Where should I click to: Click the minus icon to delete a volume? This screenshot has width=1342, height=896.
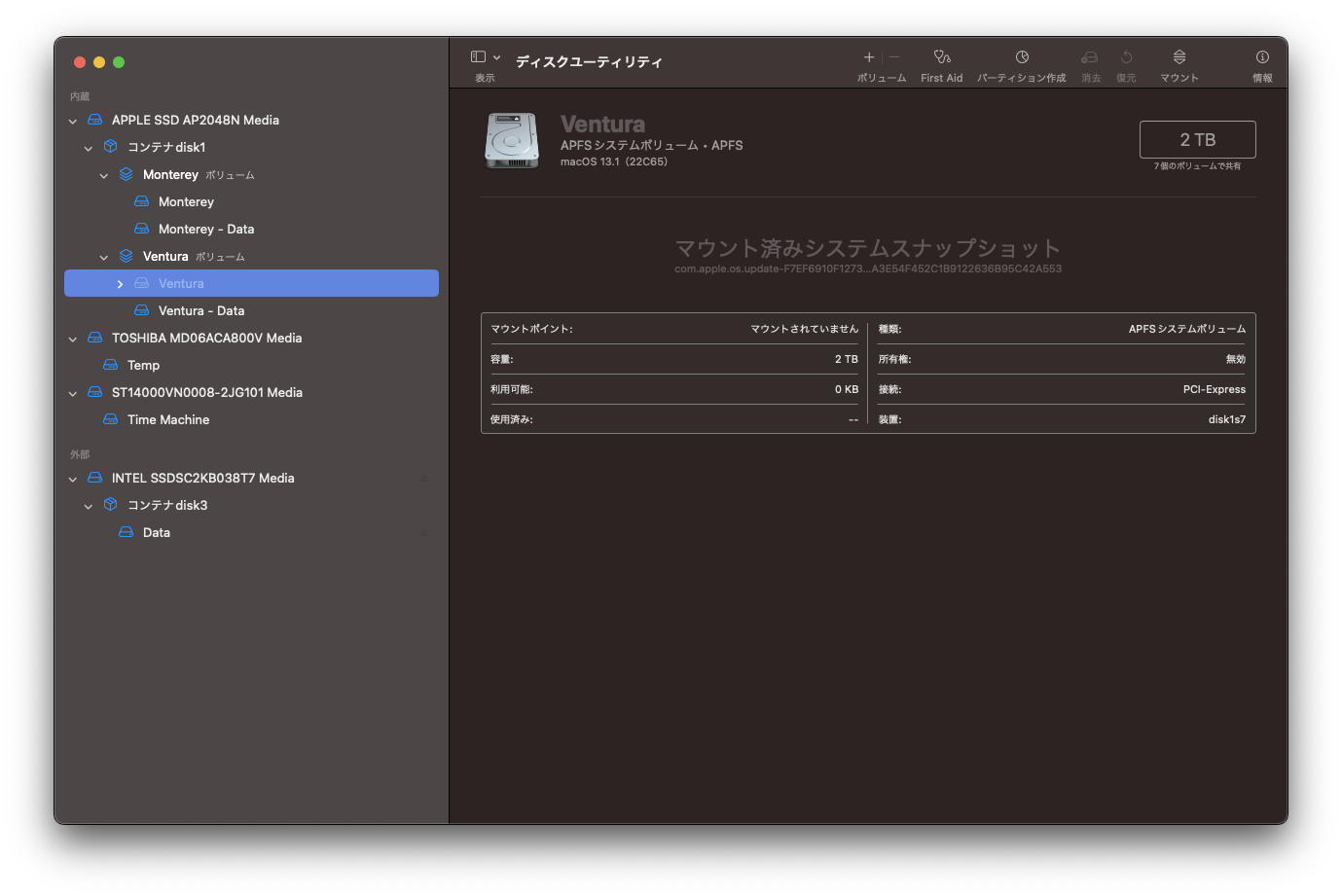tap(894, 57)
